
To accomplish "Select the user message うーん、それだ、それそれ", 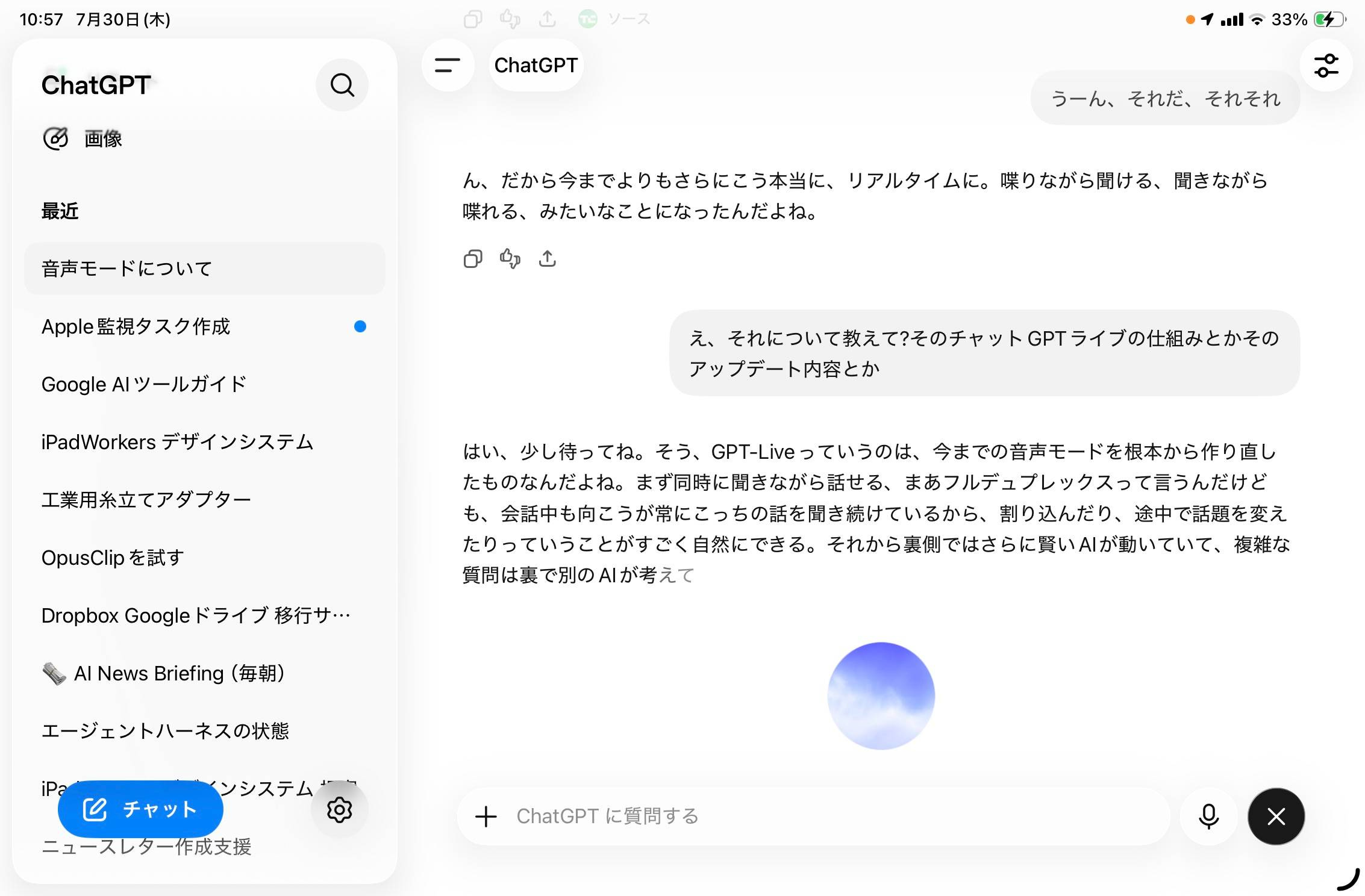I will [1165, 98].
